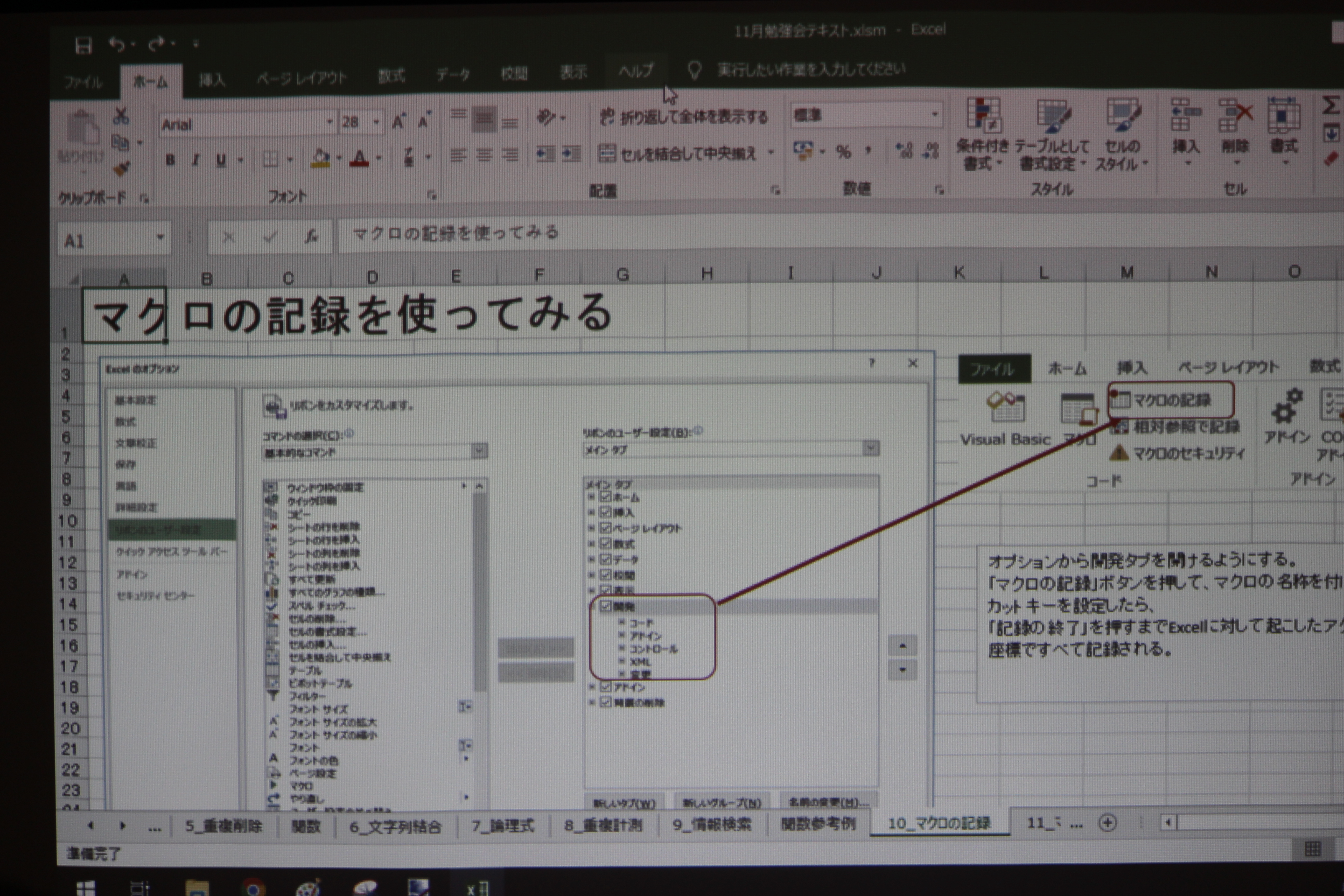Image resolution: width=1344 pixels, height=896 pixels.
Task: Click the Format Painter brush icon
Action: [121, 168]
